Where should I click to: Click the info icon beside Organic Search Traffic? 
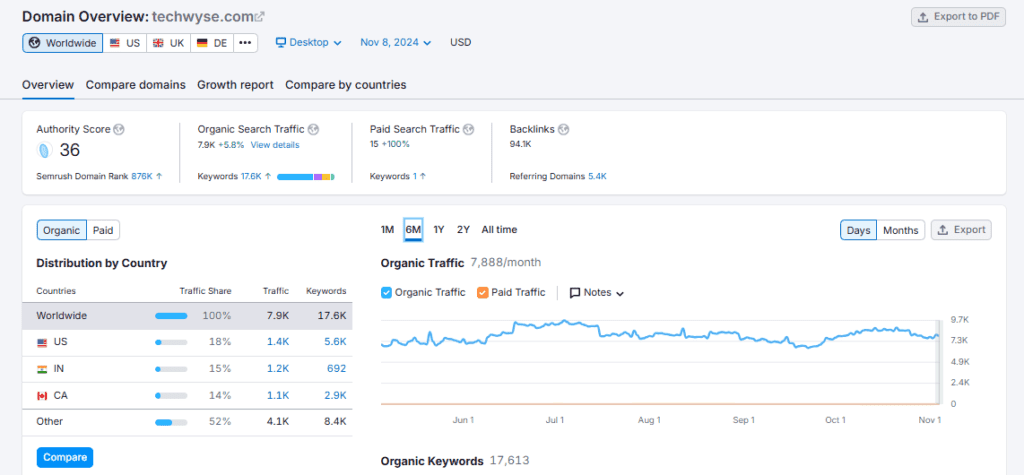click(313, 130)
